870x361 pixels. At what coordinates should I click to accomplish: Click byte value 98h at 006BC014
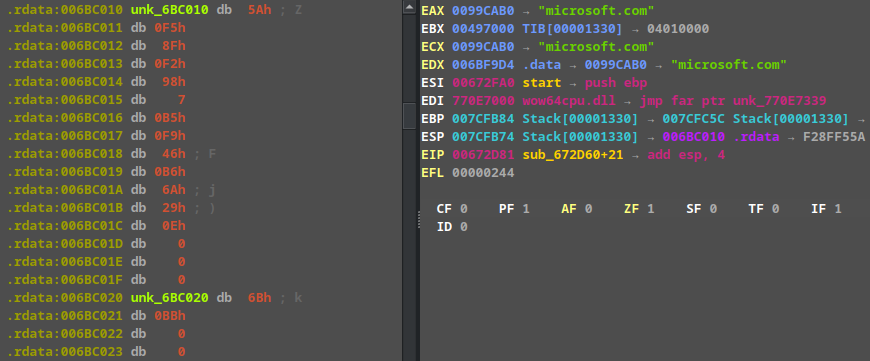(x=174, y=82)
